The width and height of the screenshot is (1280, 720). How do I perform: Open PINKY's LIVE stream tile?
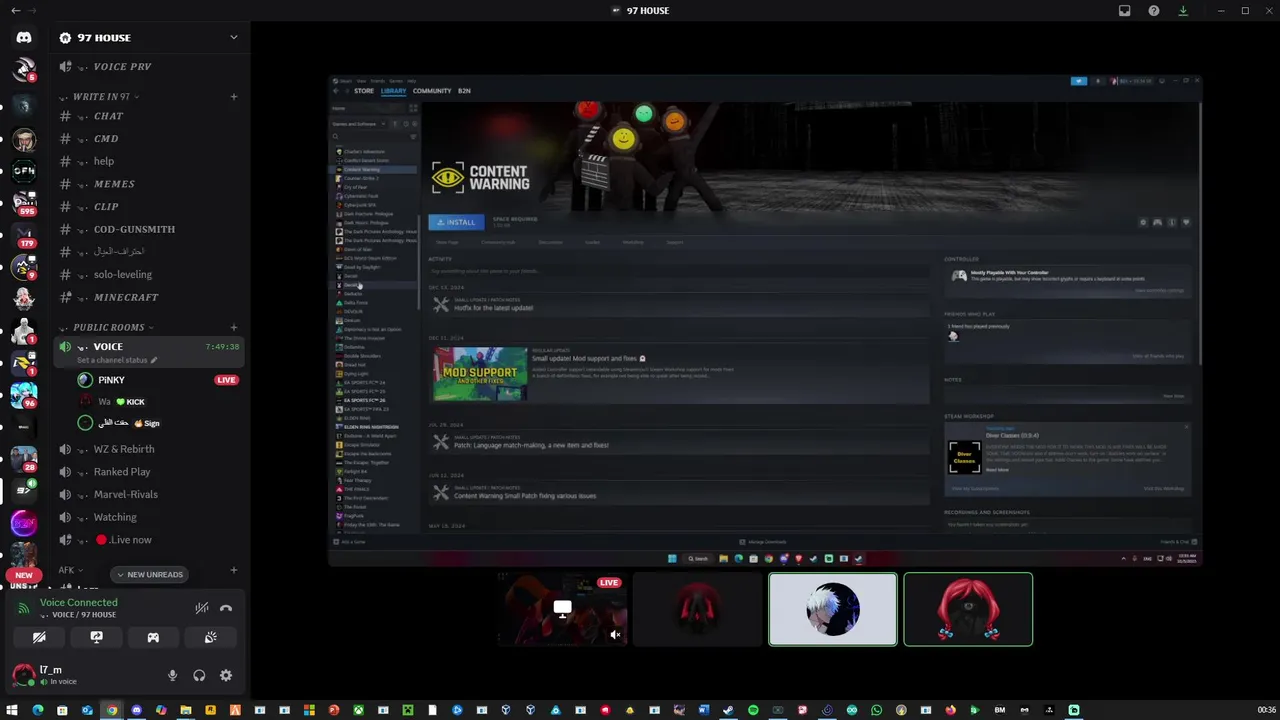coord(563,609)
